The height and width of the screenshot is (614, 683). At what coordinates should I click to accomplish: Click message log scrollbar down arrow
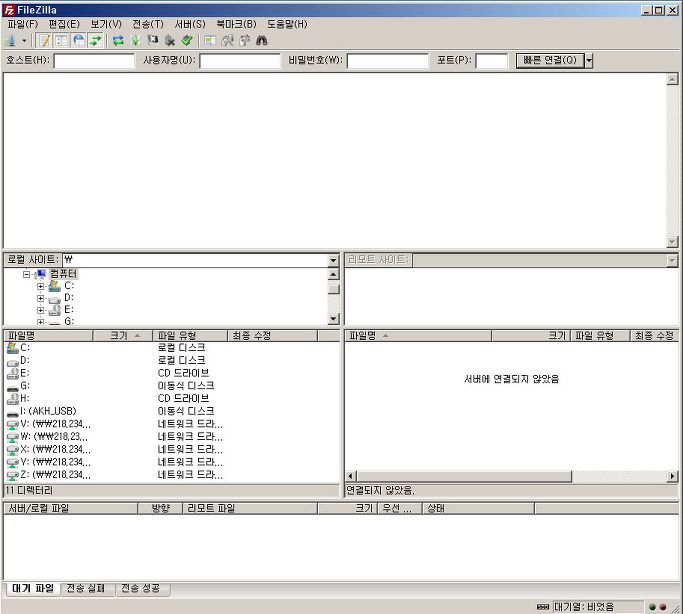click(x=672, y=242)
